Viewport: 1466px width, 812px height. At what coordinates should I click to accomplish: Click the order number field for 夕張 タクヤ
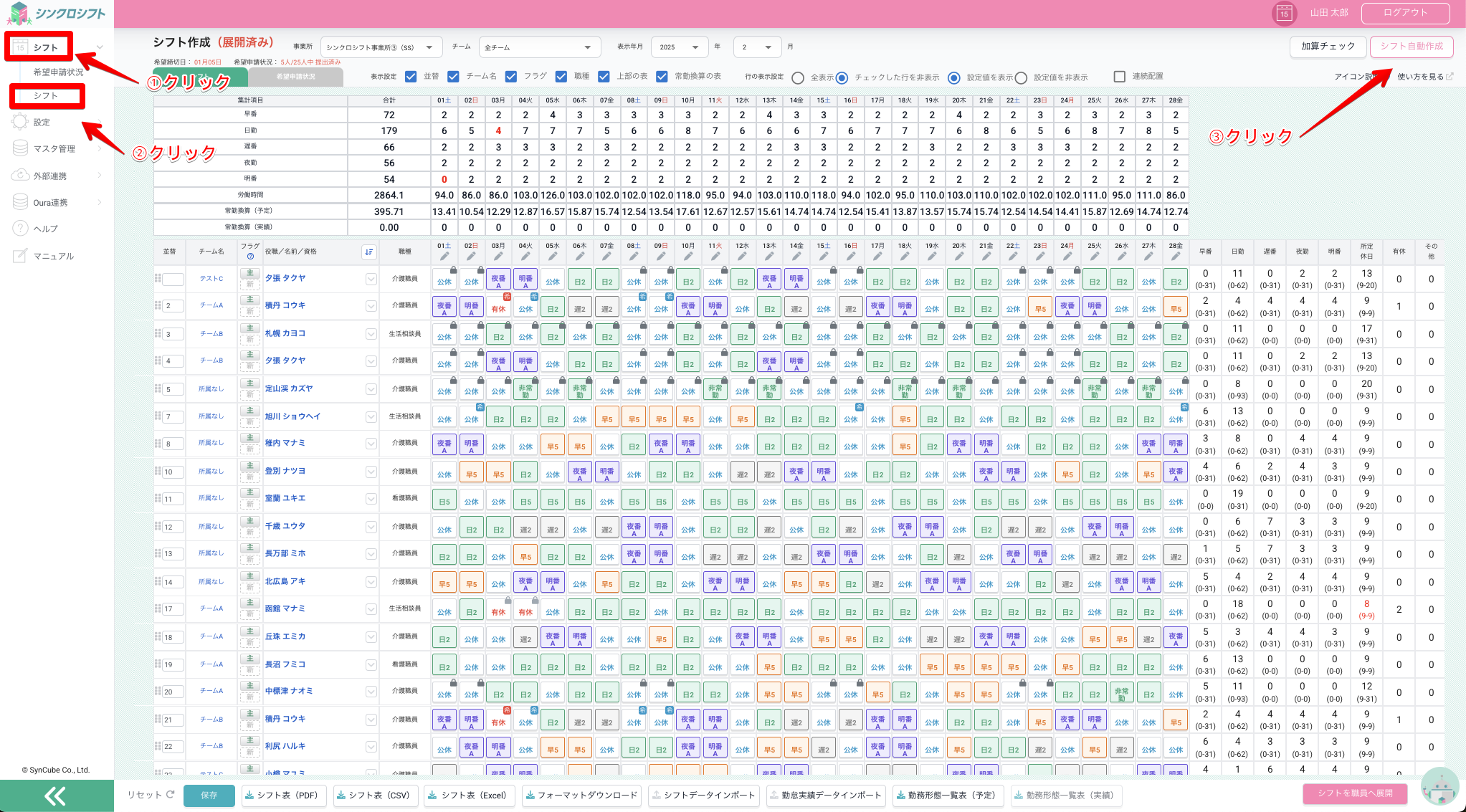173,279
